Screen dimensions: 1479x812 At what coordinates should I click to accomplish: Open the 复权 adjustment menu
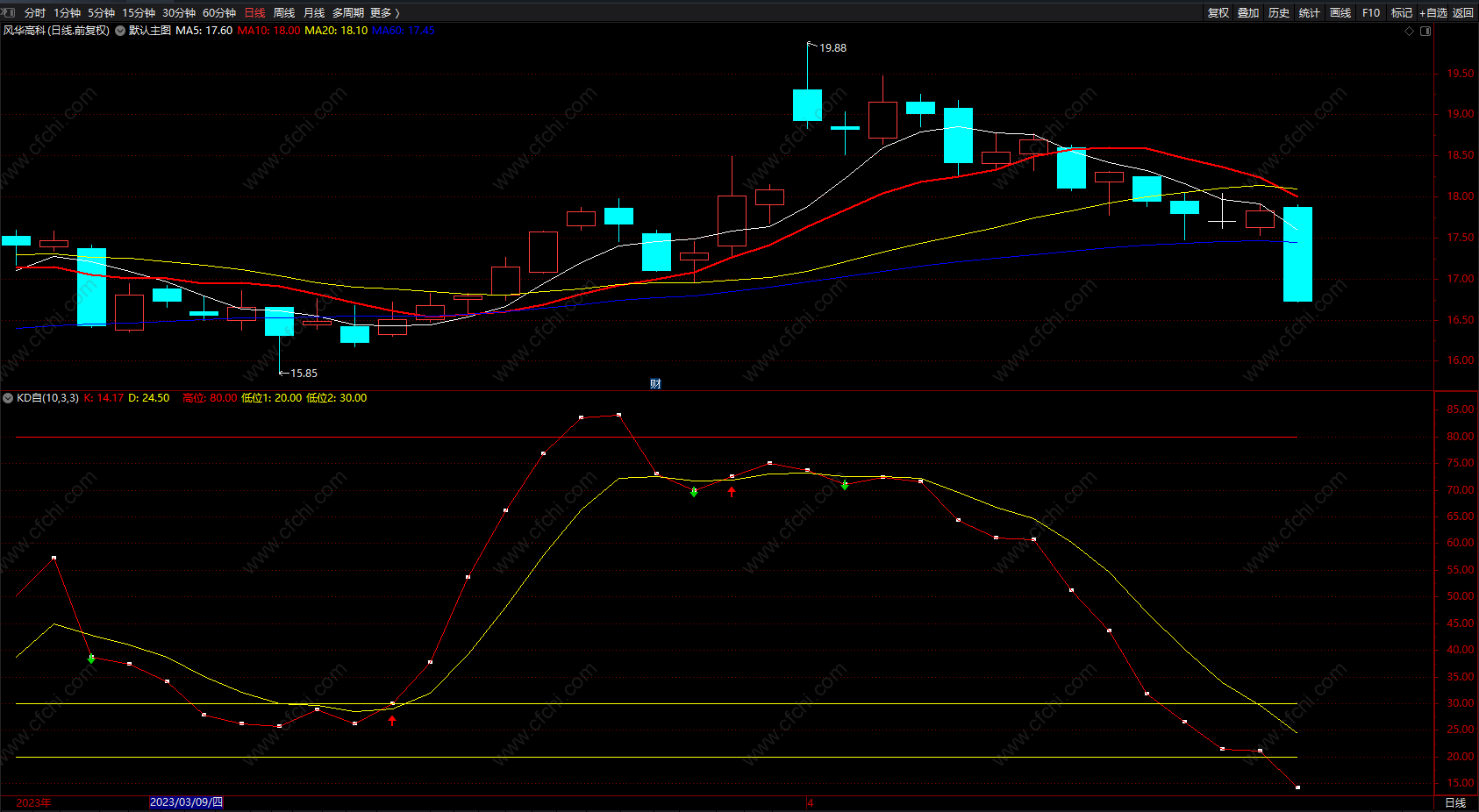(x=1218, y=13)
